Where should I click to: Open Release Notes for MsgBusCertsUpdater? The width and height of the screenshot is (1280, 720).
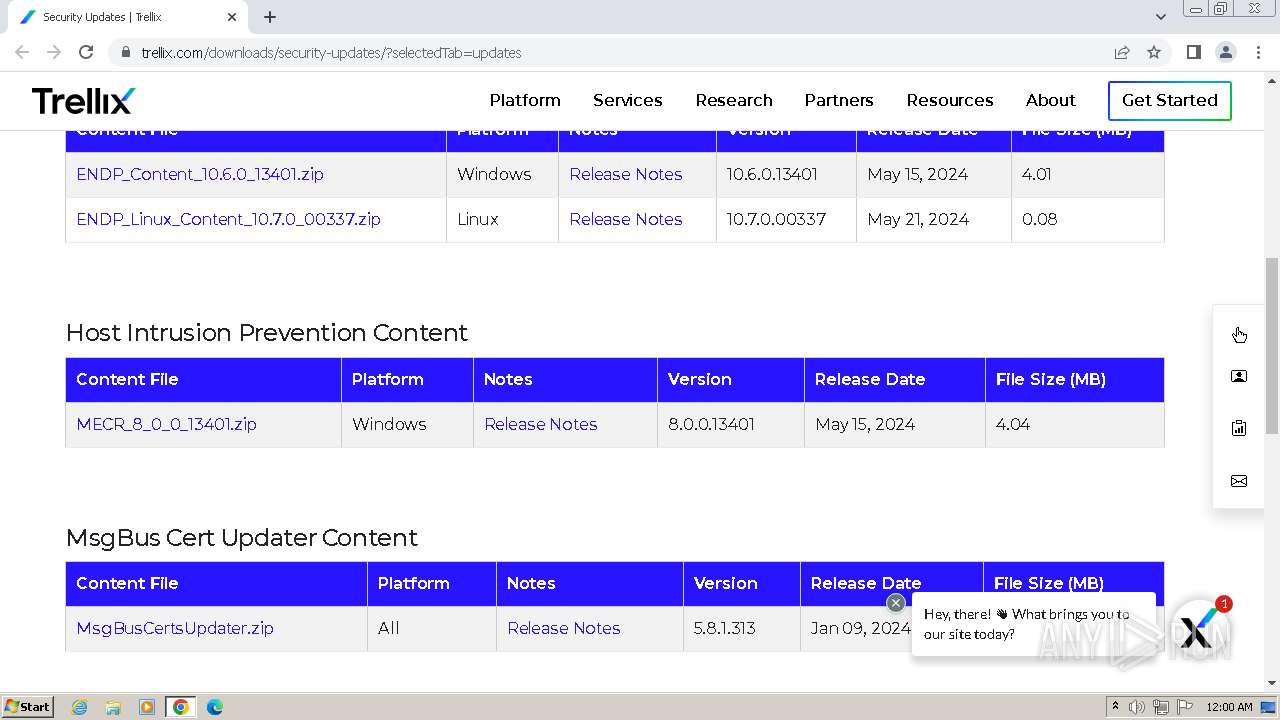pos(564,628)
